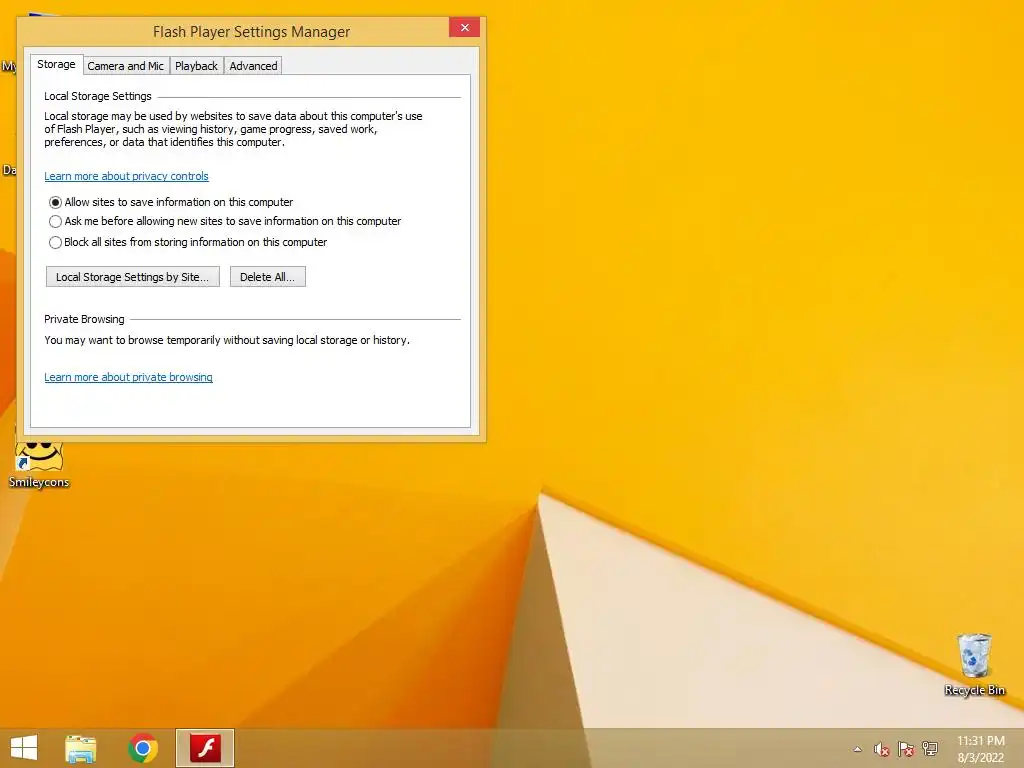
Task: Open Learn more about privacy controls link
Action: (126, 176)
